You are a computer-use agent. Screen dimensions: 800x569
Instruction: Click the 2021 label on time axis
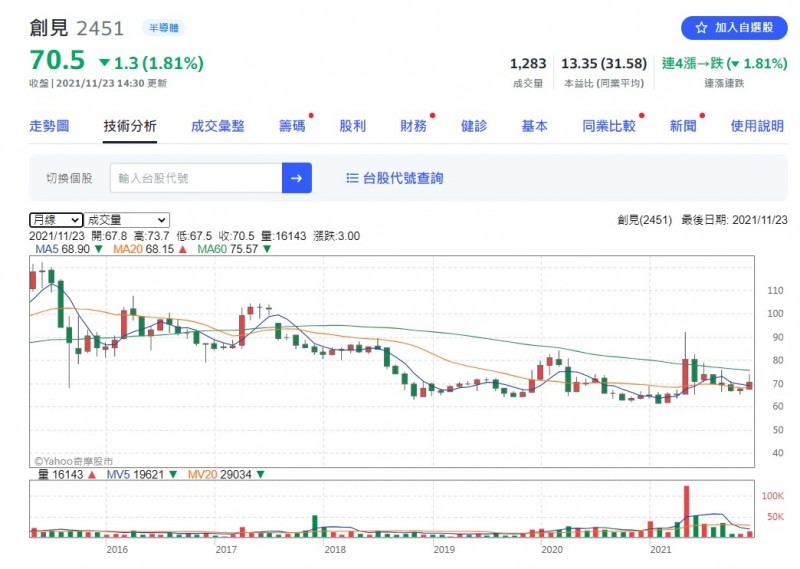coord(660,550)
